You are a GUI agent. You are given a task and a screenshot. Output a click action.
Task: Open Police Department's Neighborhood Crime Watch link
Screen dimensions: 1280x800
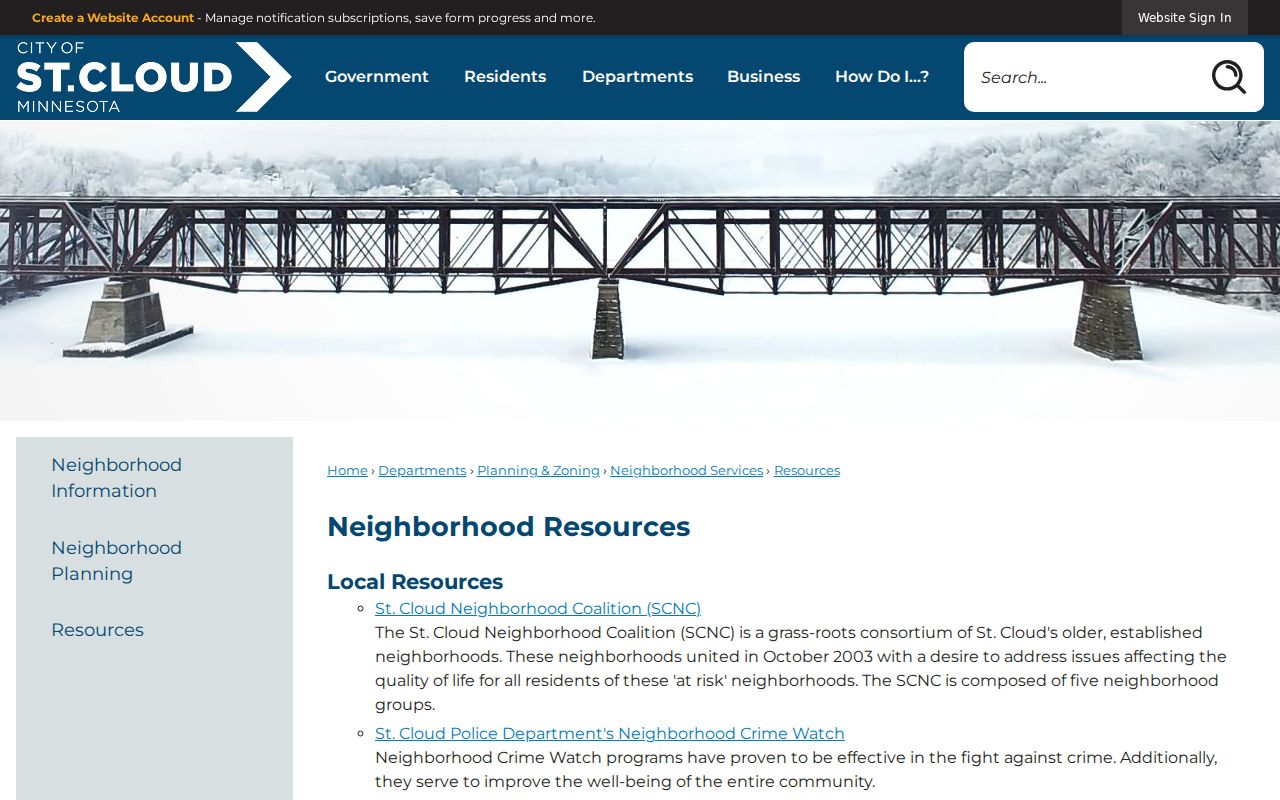click(x=610, y=733)
